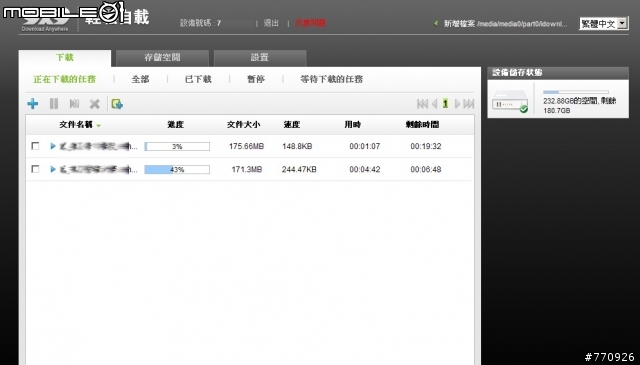The width and height of the screenshot is (640, 365).
Task: Click the 設備號碼 device number label
Action: click(200, 23)
